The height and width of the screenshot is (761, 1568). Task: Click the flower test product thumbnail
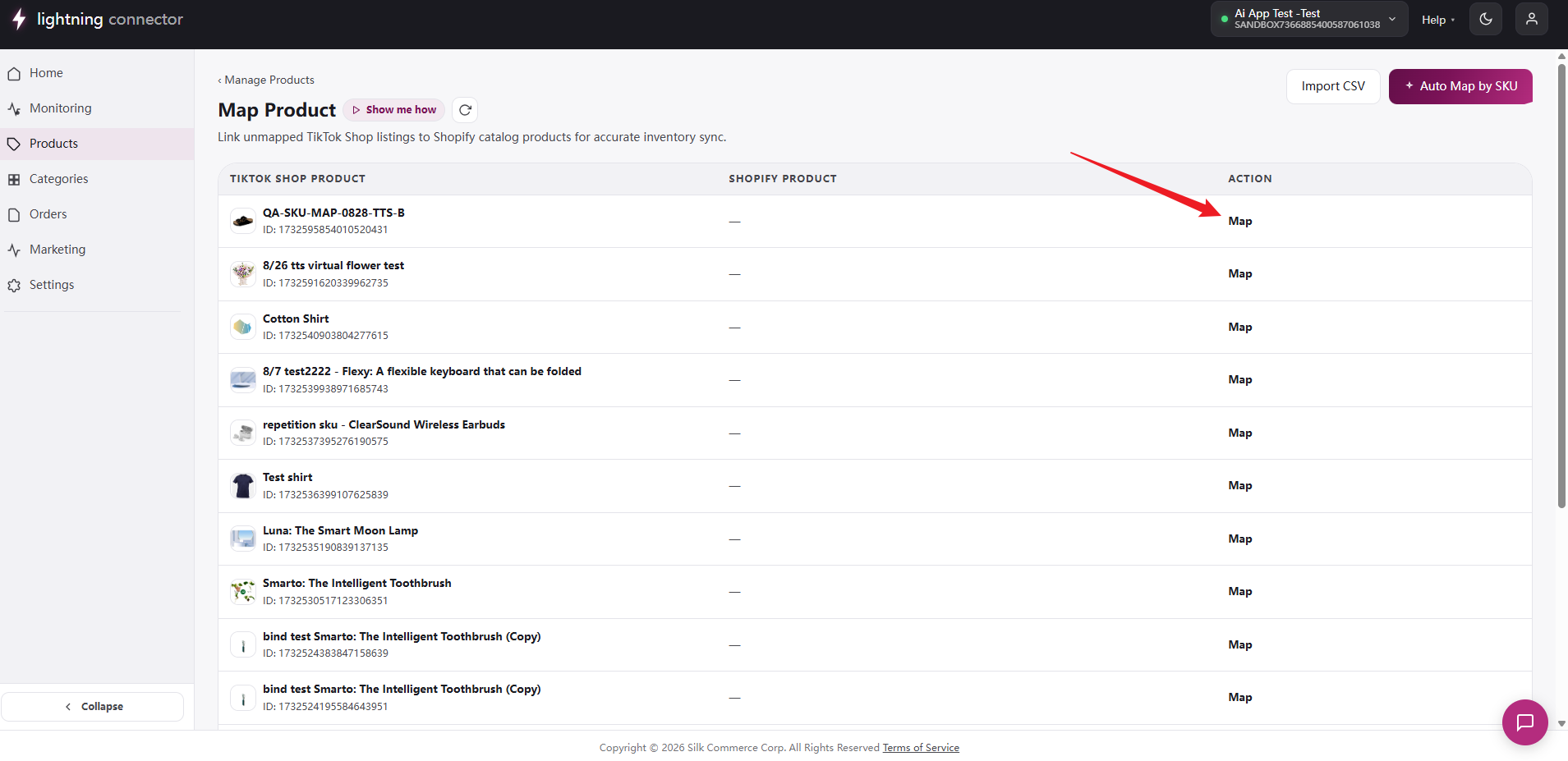[x=243, y=273]
